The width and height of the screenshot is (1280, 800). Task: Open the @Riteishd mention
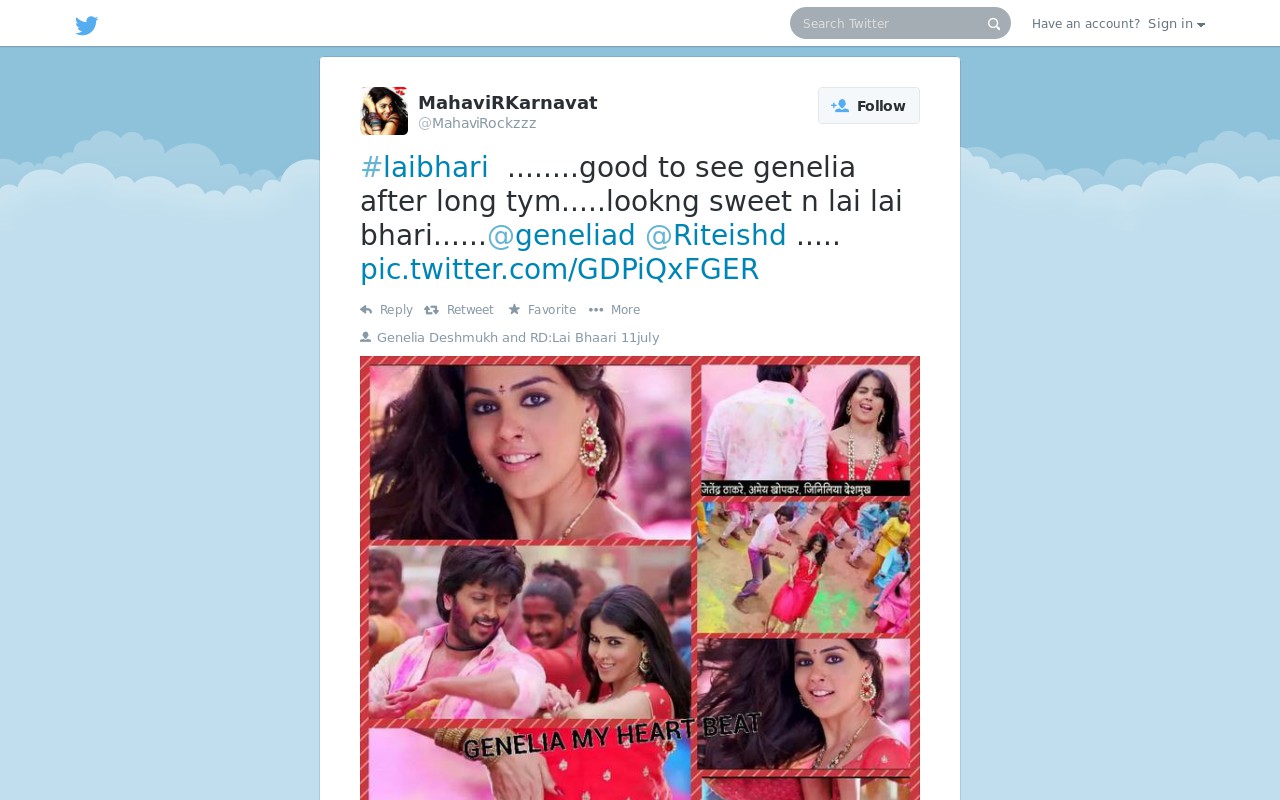(716, 235)
